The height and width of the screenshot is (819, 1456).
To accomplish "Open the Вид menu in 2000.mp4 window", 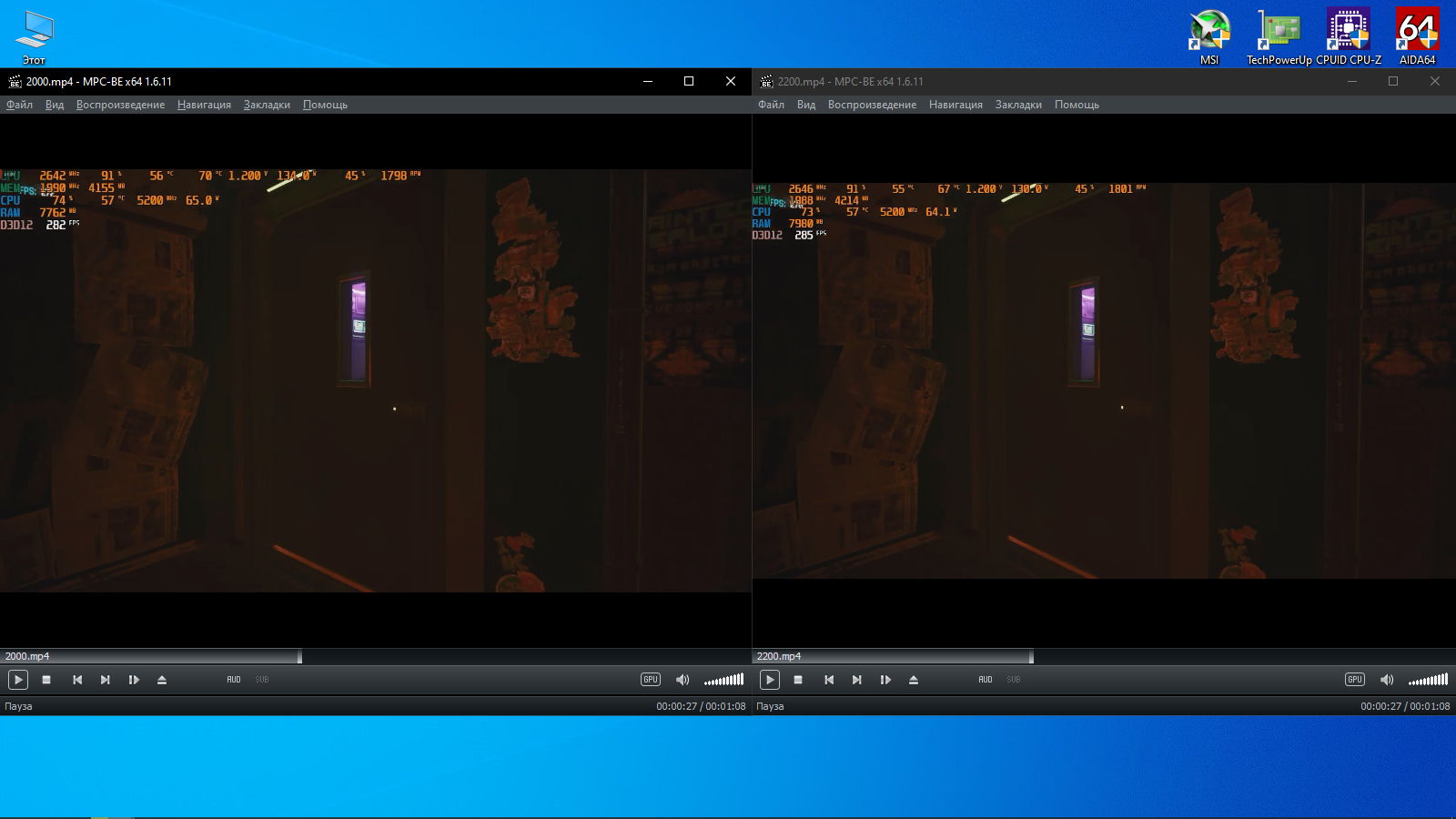I will coord(55,105).
